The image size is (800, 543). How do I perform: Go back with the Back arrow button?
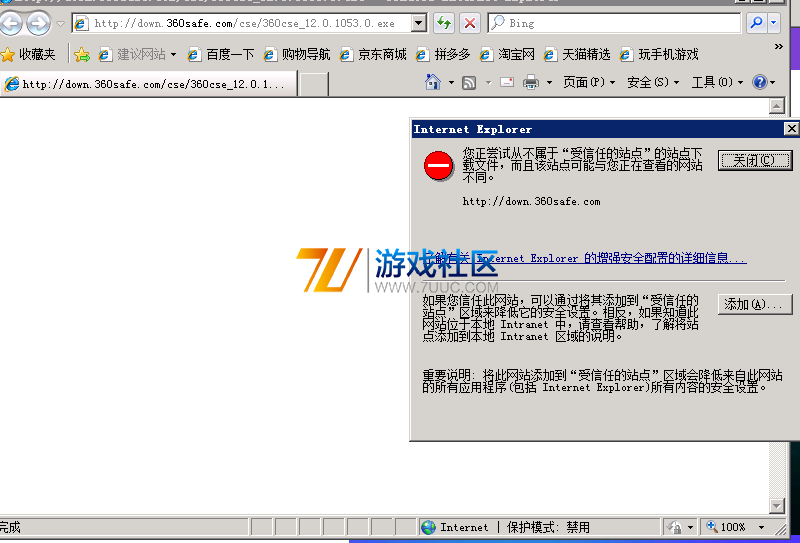tap(11, 23)
